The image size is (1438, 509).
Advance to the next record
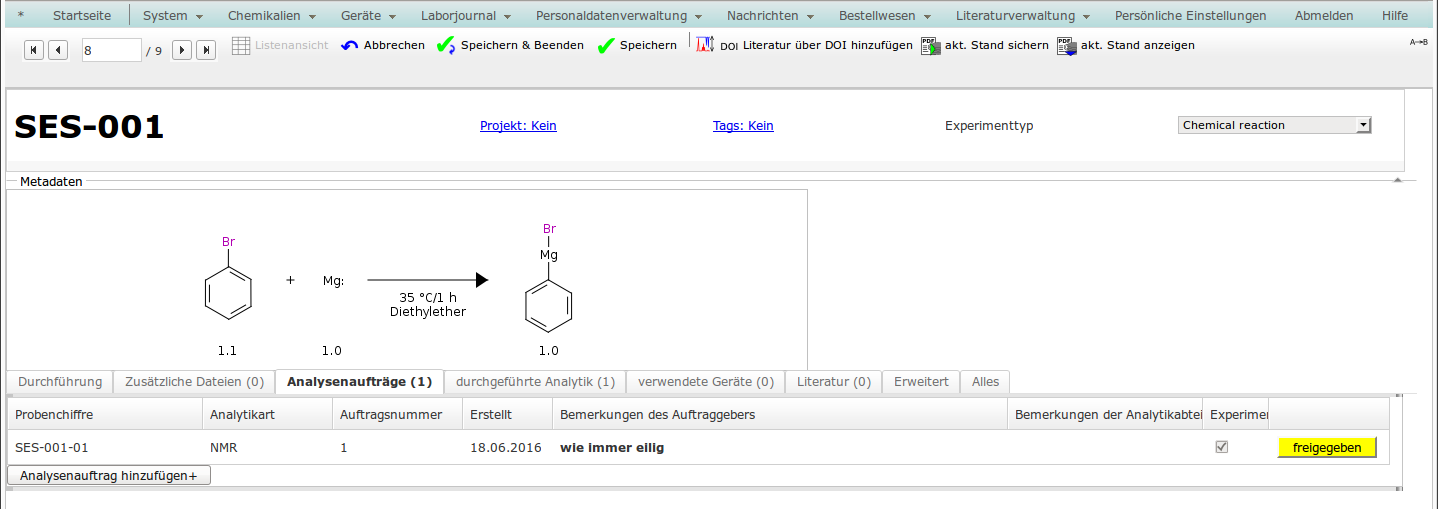[x=182, y=50]
